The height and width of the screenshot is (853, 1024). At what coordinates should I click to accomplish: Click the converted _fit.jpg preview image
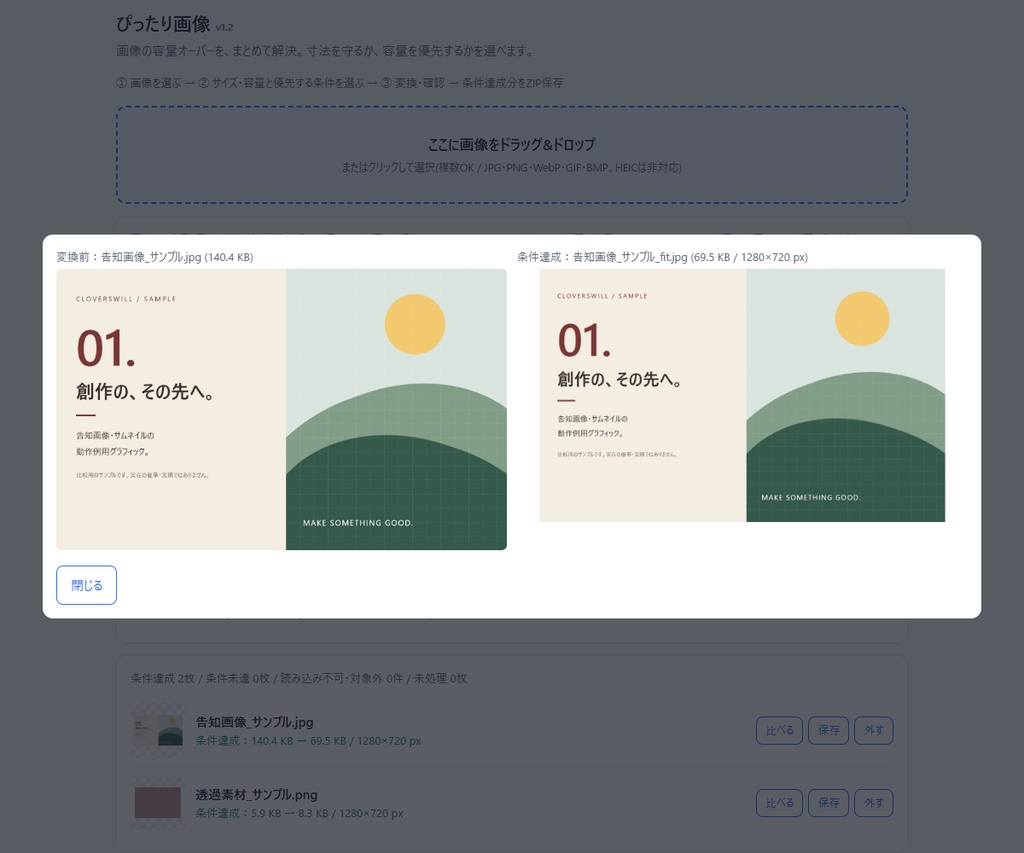click(x=742, y=395)
